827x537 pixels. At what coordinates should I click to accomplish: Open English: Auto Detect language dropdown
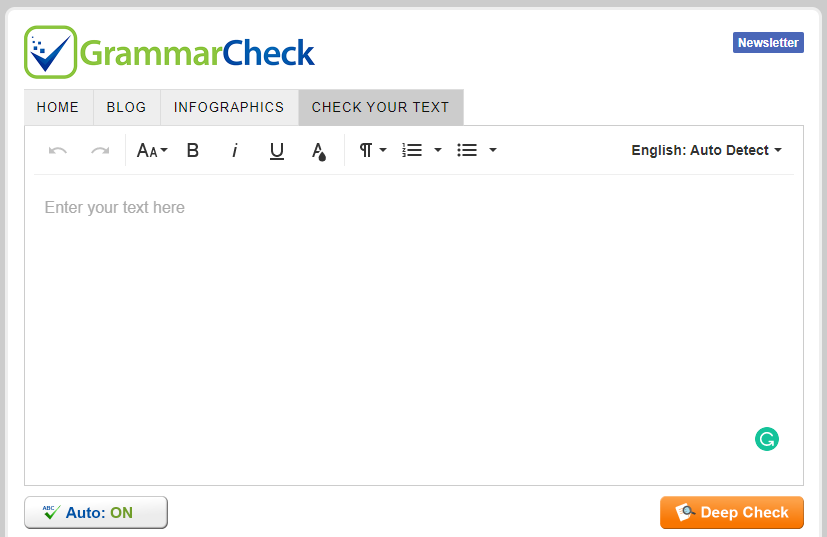(x=706, y=150)
